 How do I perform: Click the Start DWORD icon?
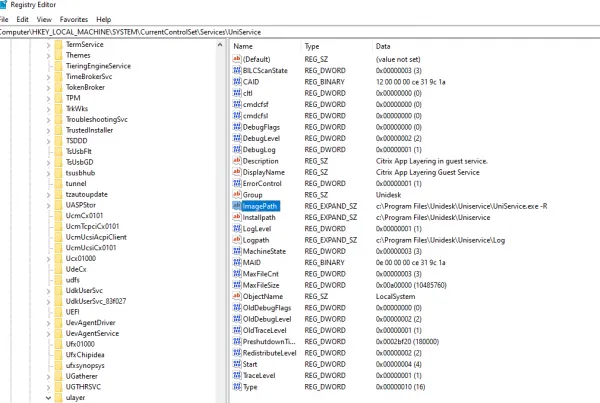coord(237,364)
